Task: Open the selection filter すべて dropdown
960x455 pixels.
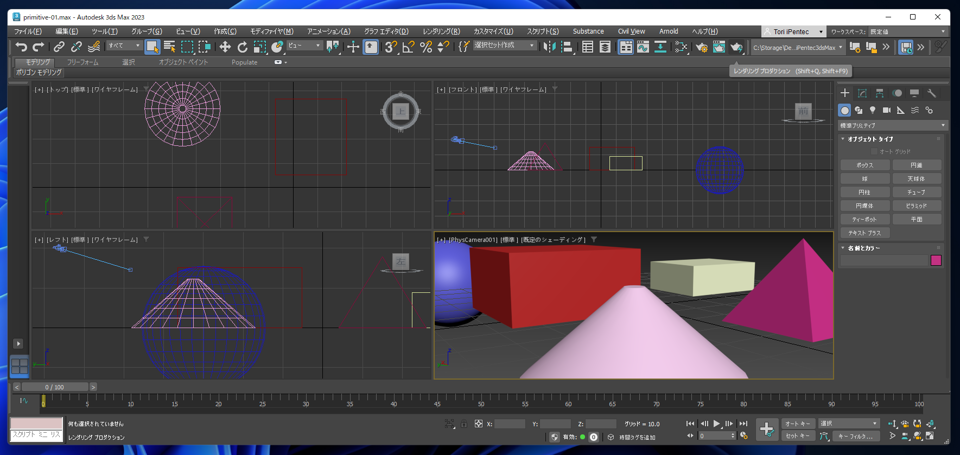Action: point(124,45)
